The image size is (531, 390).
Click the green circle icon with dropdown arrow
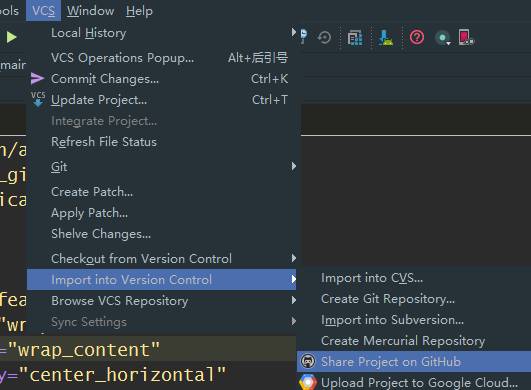[443, 38]
